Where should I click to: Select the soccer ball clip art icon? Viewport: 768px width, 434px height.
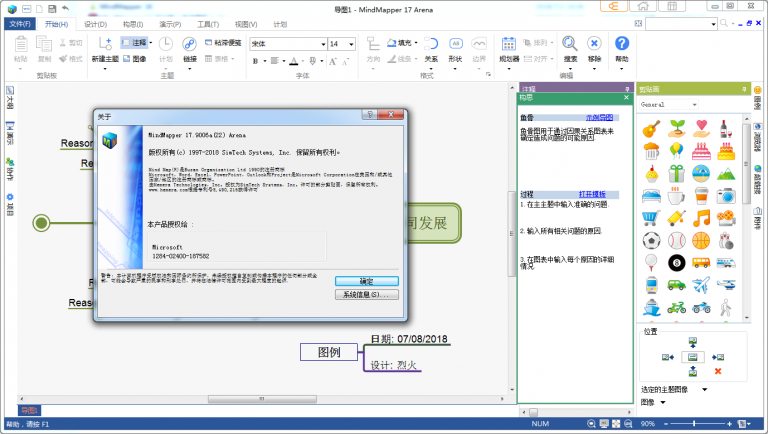[x=650, y=240]
